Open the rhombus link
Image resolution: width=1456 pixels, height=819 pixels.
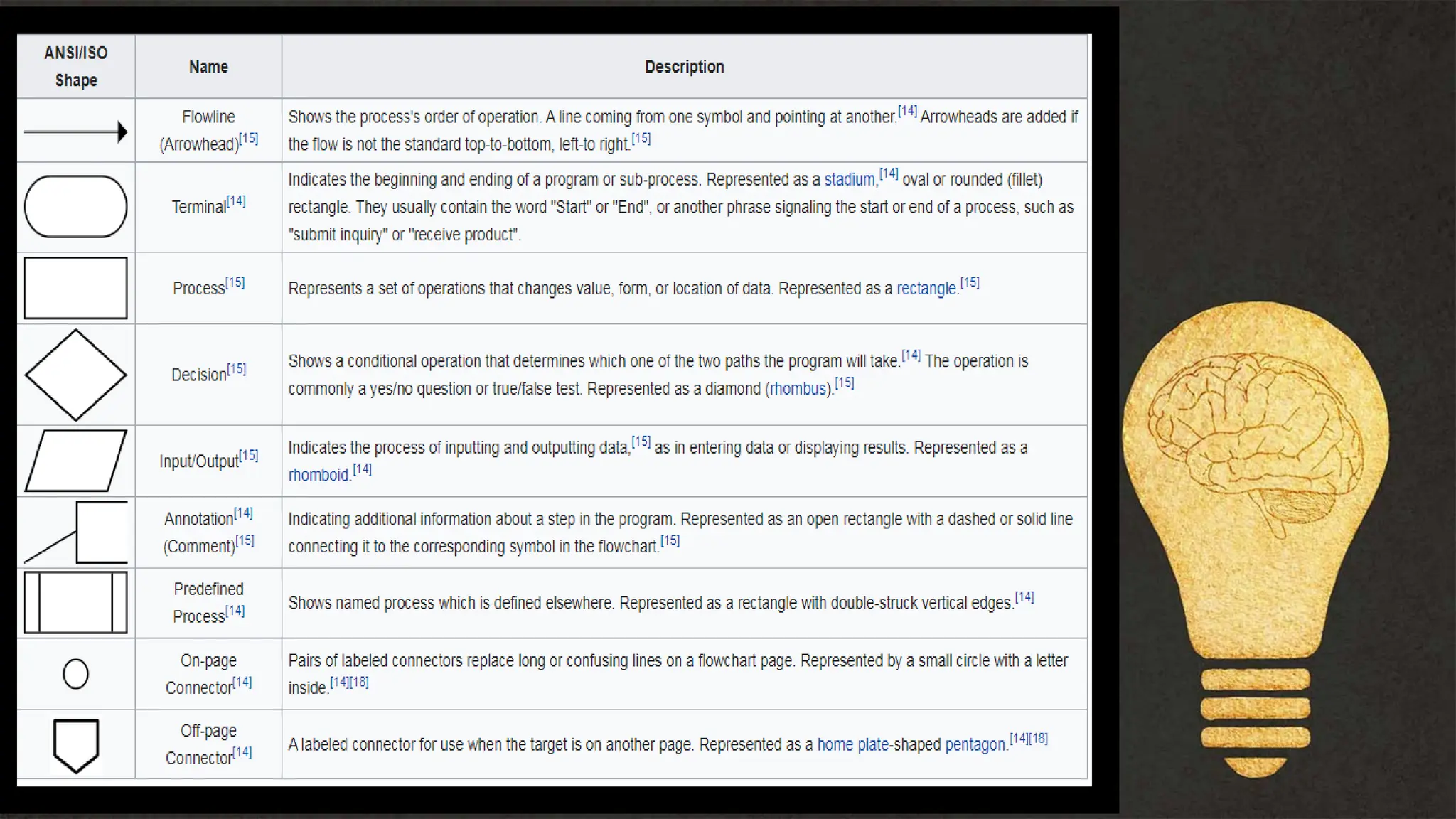798,389
